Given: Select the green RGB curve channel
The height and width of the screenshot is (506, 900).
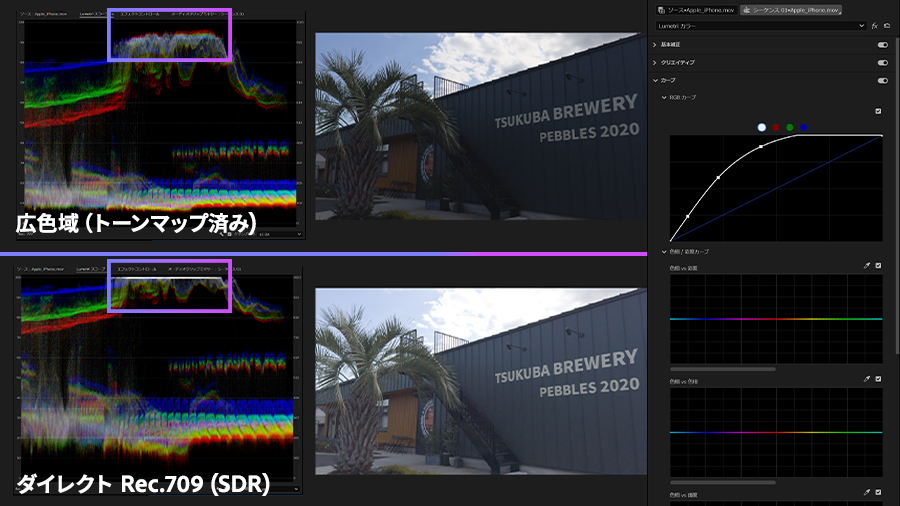Looking at the screenshot, I should tap(790, 127).
